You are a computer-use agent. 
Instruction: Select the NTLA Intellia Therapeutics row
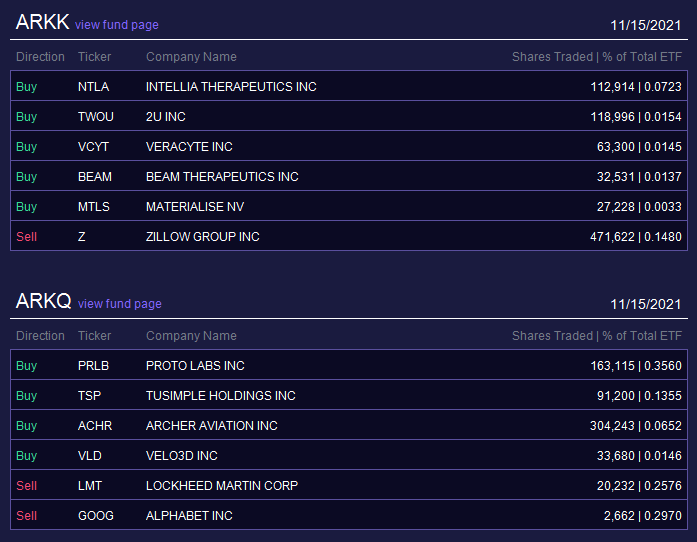coord(349,86)
